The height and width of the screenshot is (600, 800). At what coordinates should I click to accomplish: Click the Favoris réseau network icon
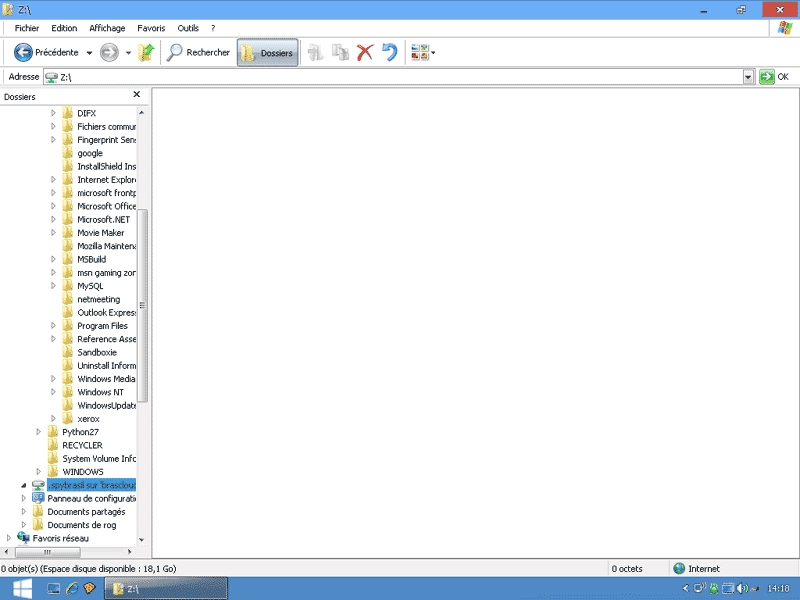point(23,537)
